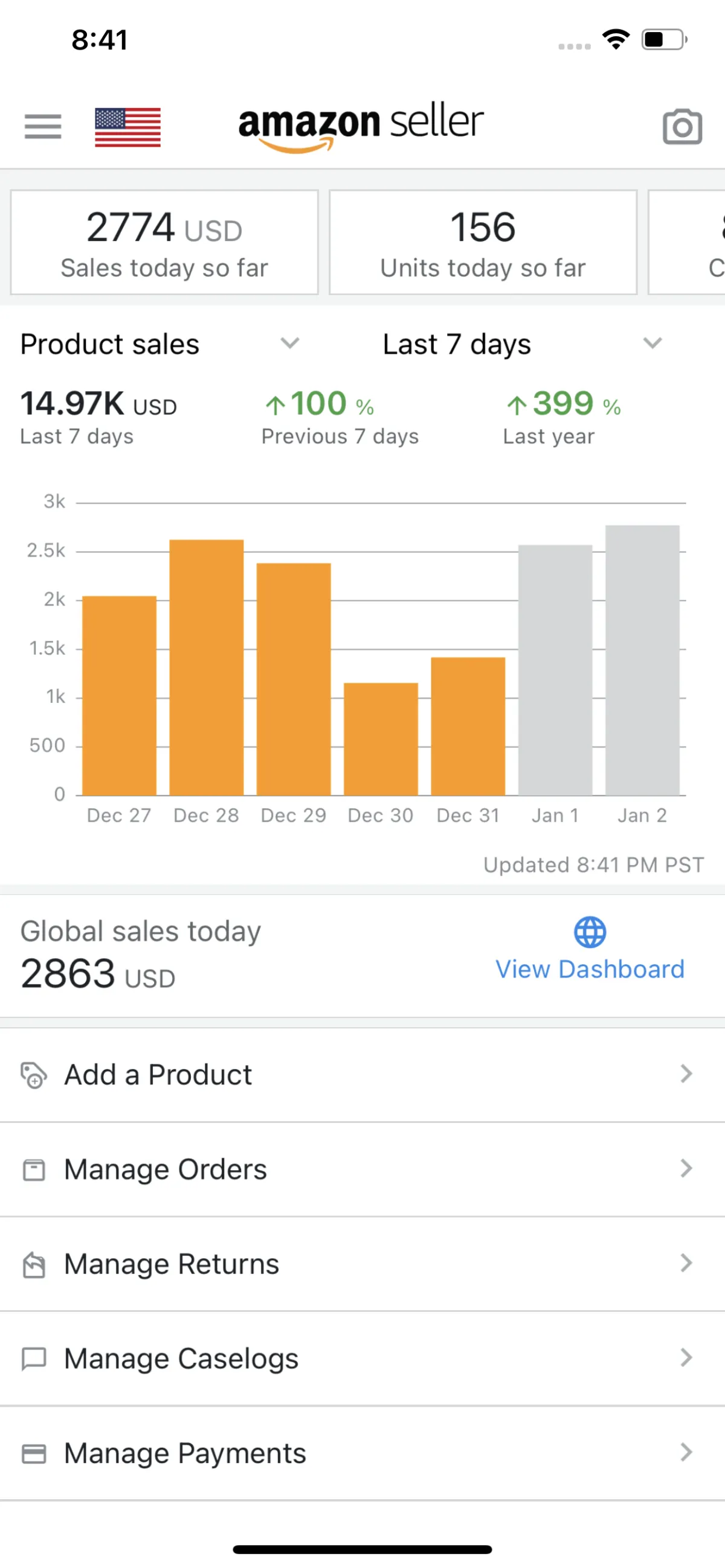Open Add a Product chevron arrow

(686, 1074)
